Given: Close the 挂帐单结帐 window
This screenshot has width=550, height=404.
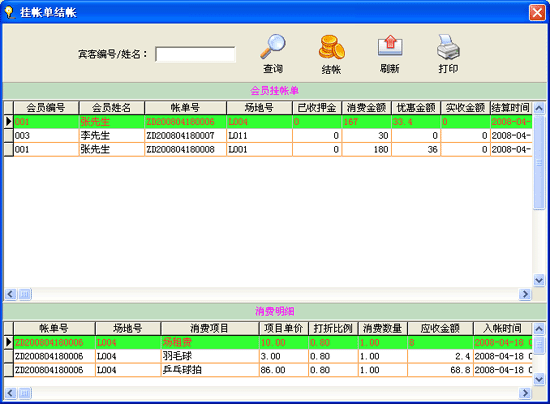Looking at the screenshot, I should (537, 13).
